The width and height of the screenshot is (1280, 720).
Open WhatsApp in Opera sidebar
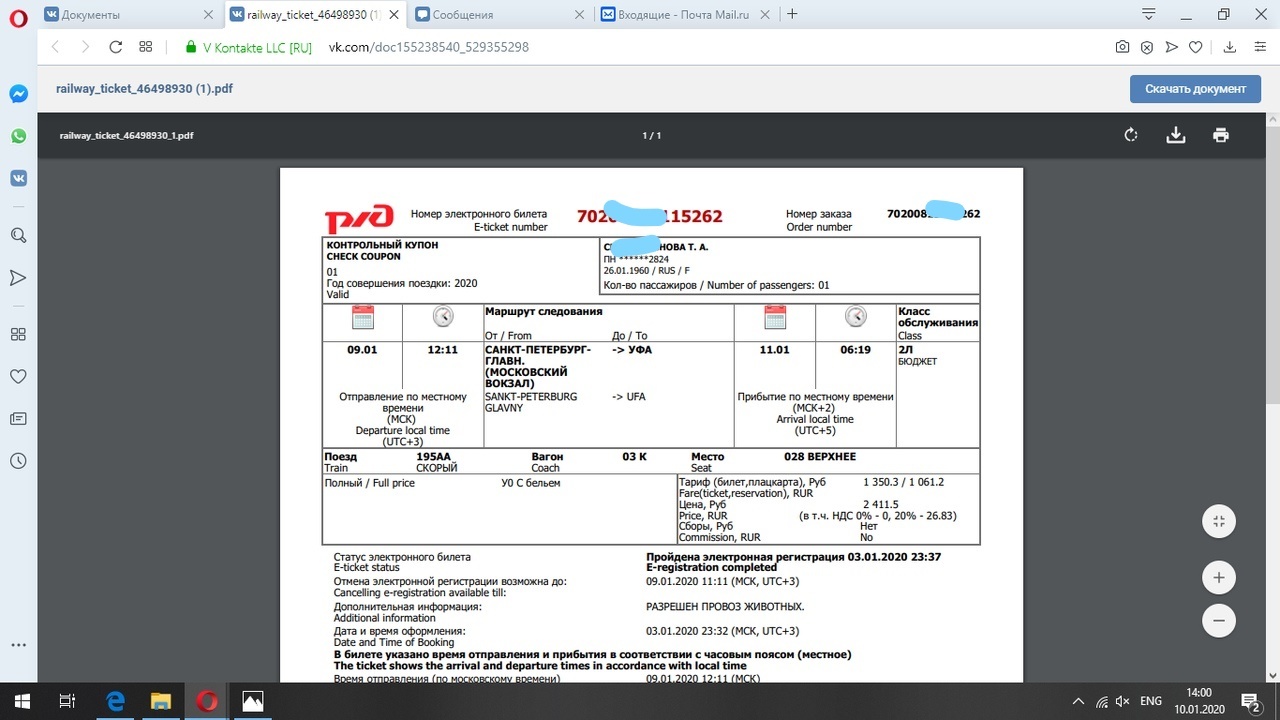coord(18,136)
